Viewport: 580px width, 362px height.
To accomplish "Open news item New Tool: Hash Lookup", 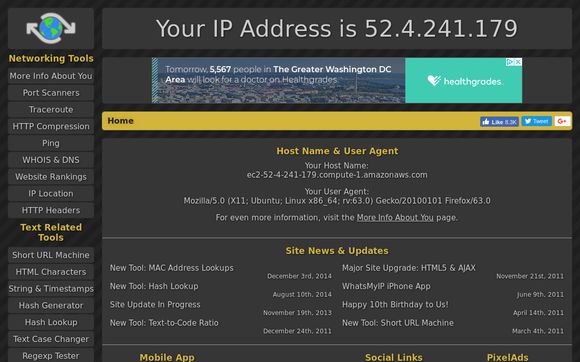I will [x=154, y=286].
